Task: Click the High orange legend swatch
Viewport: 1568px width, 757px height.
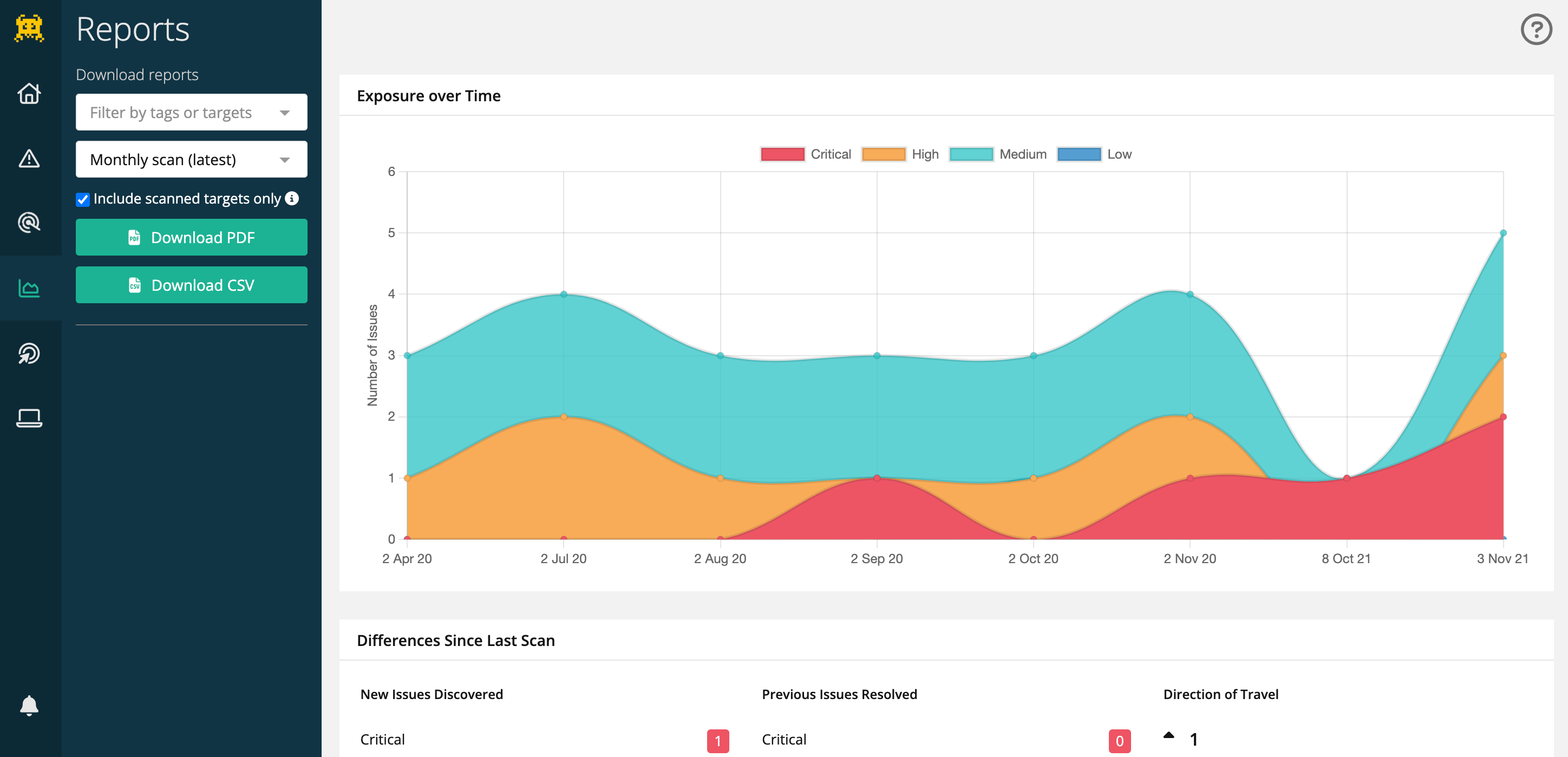Action: 883,154
